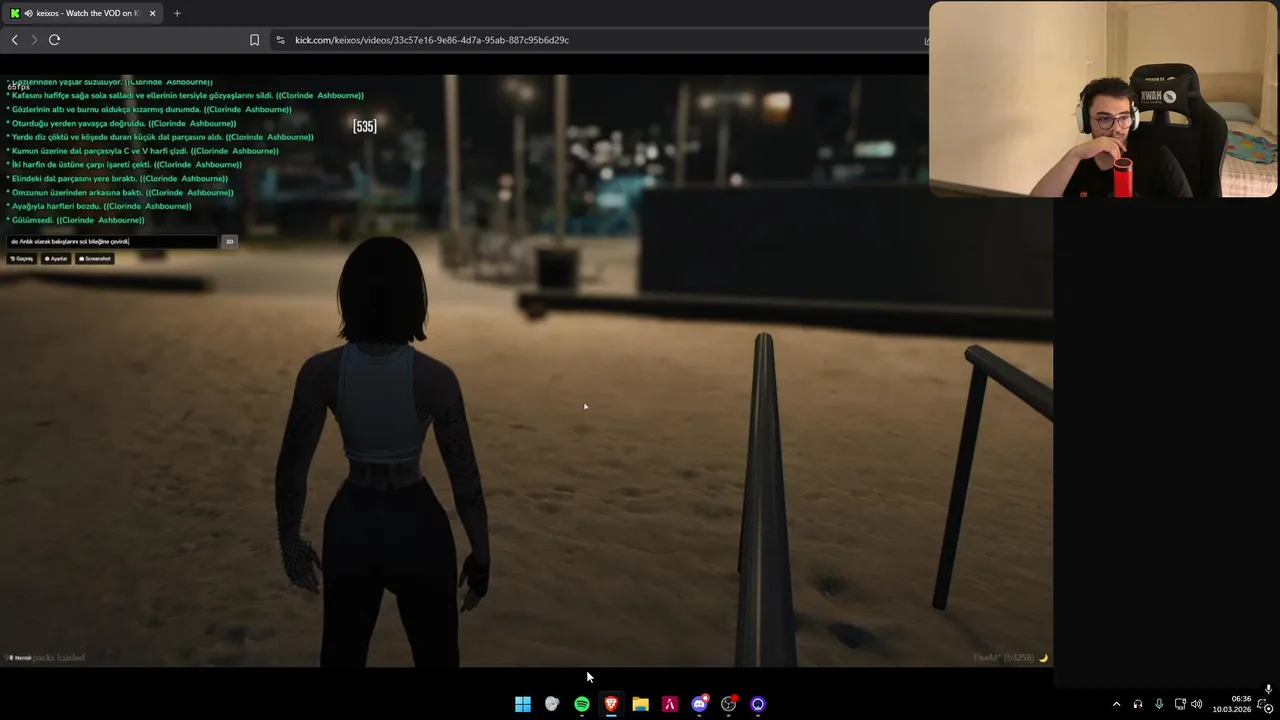Screen dimensions: 1280x720
Task: Open the Windows Start menu
Action: tap(523, 704)
